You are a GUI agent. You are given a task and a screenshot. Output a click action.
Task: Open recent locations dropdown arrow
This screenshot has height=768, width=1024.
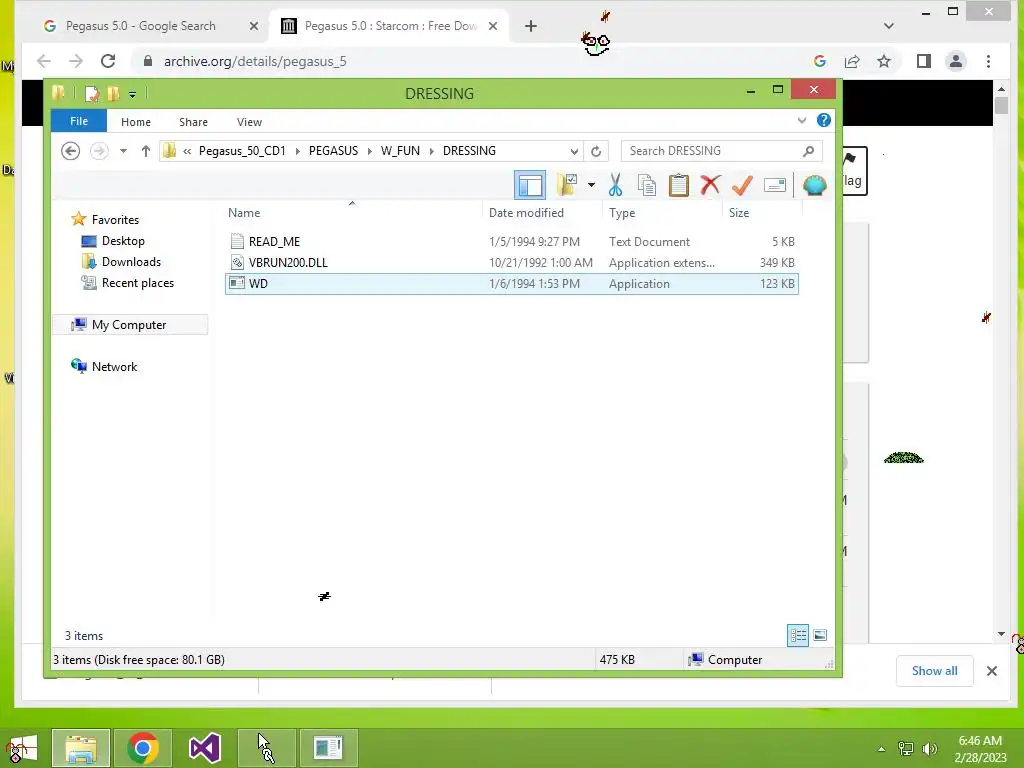click(123, 151)
